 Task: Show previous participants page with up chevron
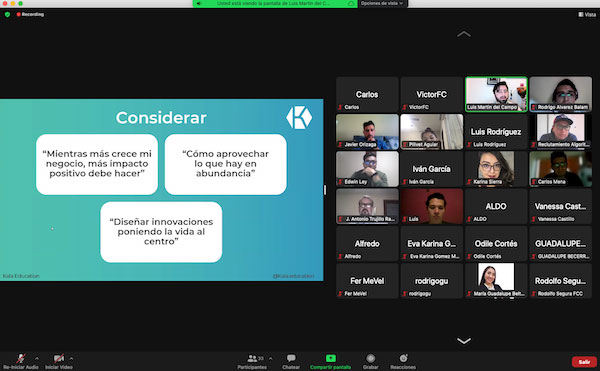coord(464,34)
